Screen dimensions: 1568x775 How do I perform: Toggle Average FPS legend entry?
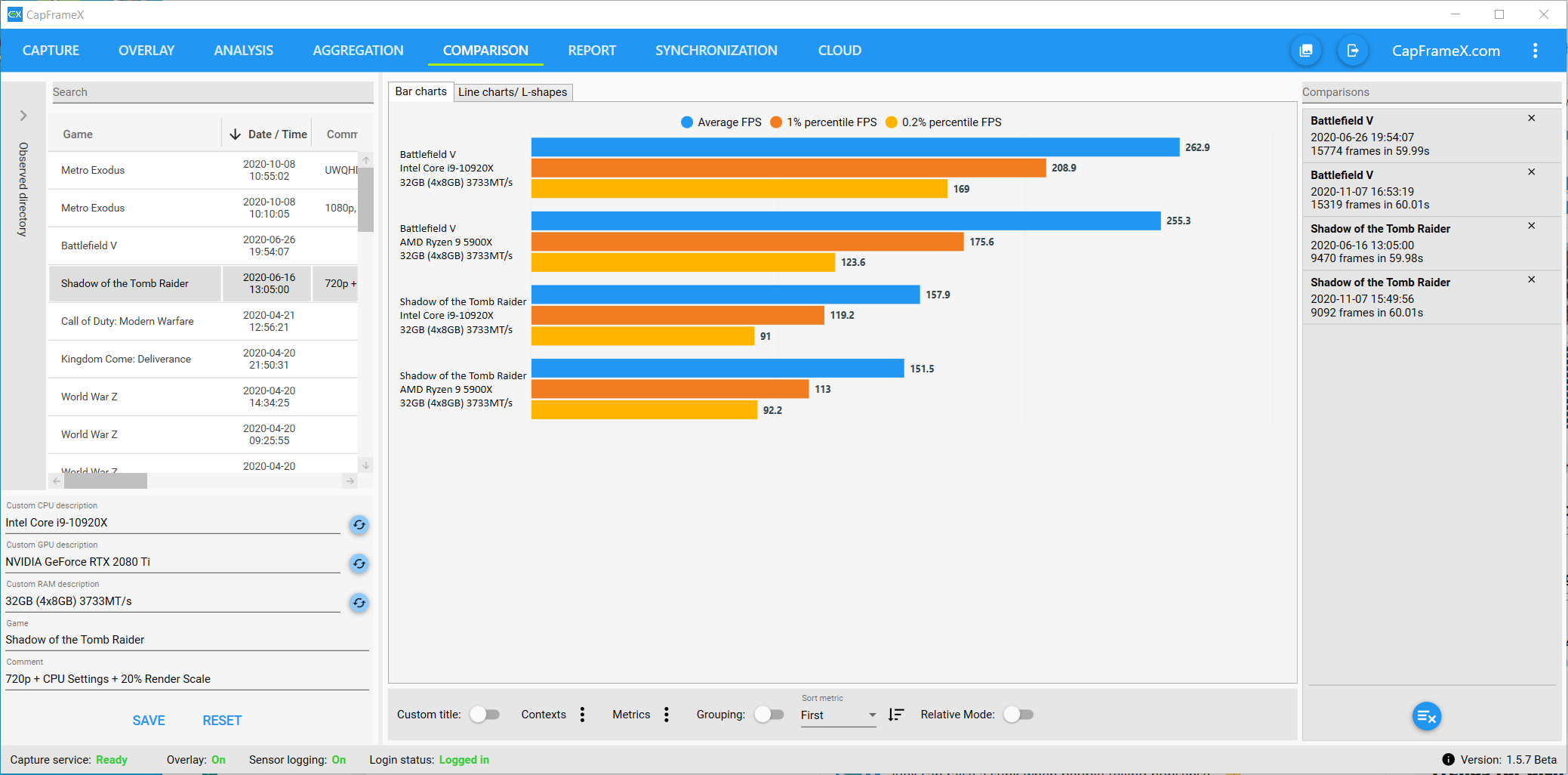click(721, 122)
